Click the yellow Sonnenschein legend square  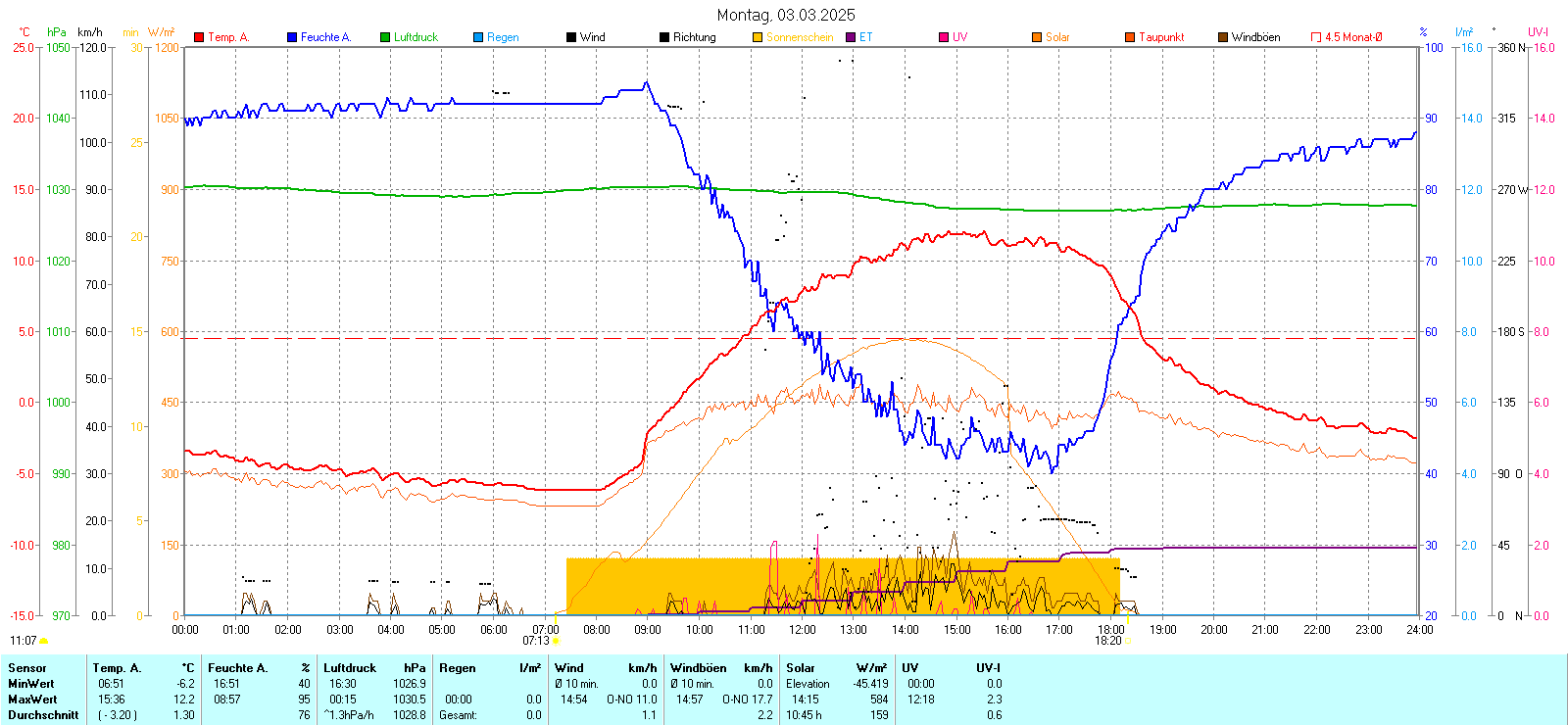point(758,37)
